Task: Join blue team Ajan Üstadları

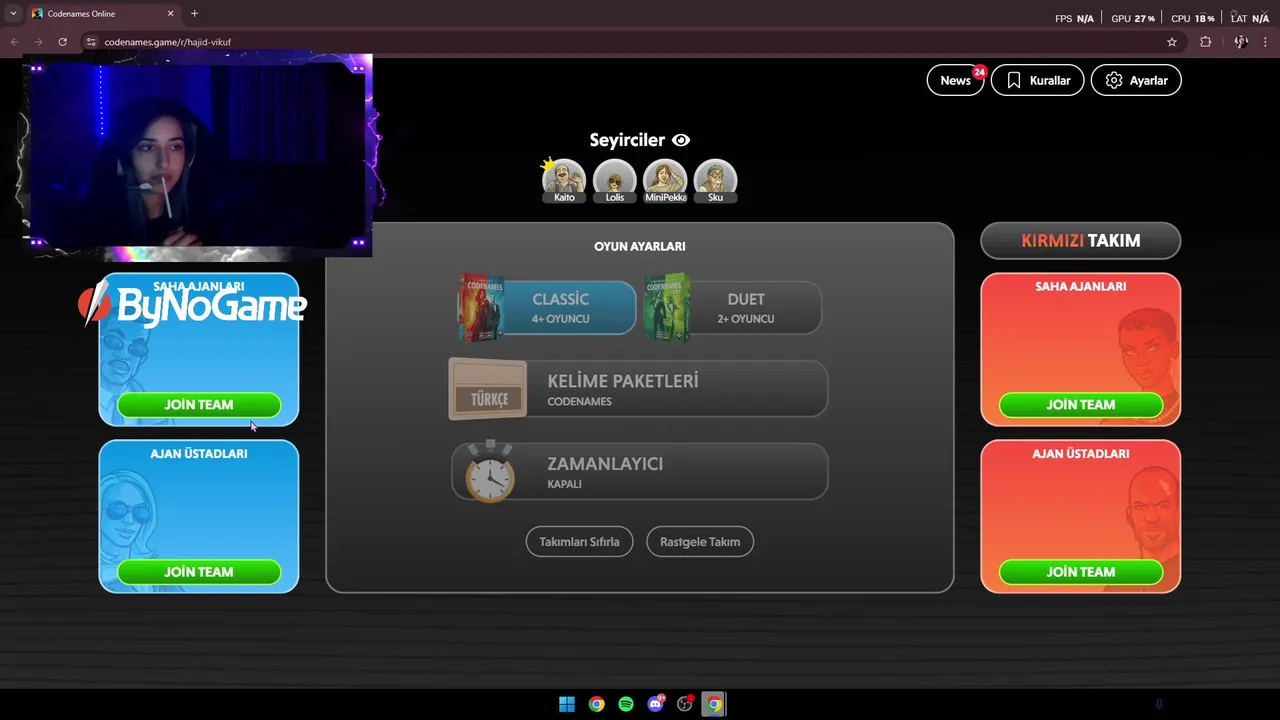Action: 199,572
